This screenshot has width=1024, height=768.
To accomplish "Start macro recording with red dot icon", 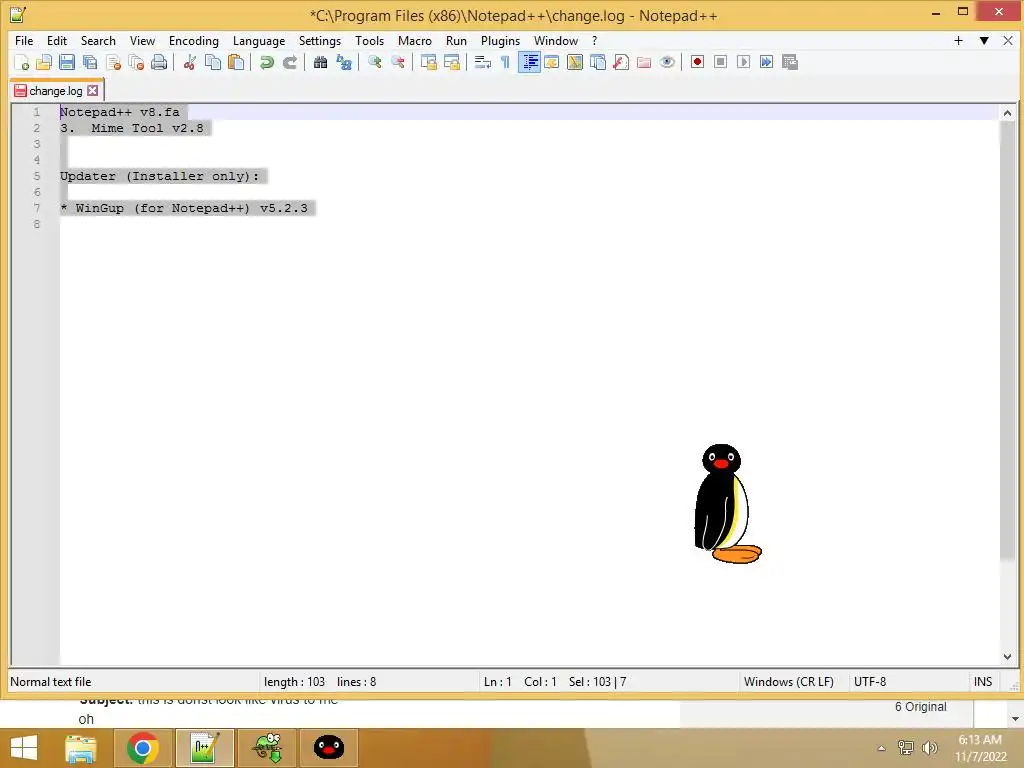I will (697, 62).
